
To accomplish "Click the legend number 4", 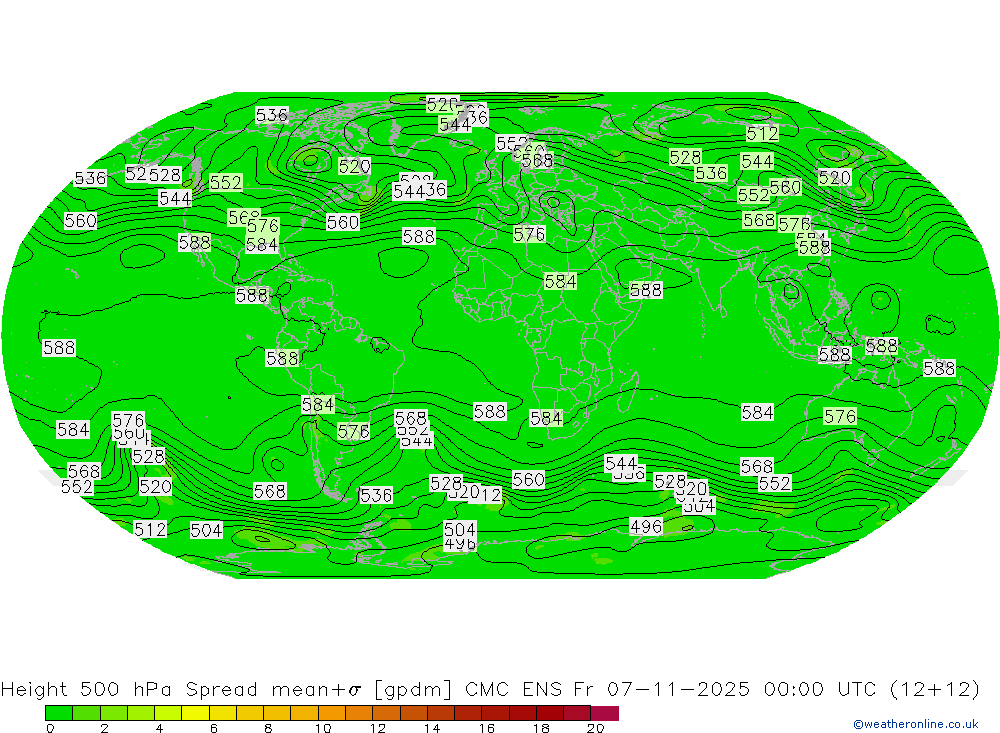I will point(159,728).
